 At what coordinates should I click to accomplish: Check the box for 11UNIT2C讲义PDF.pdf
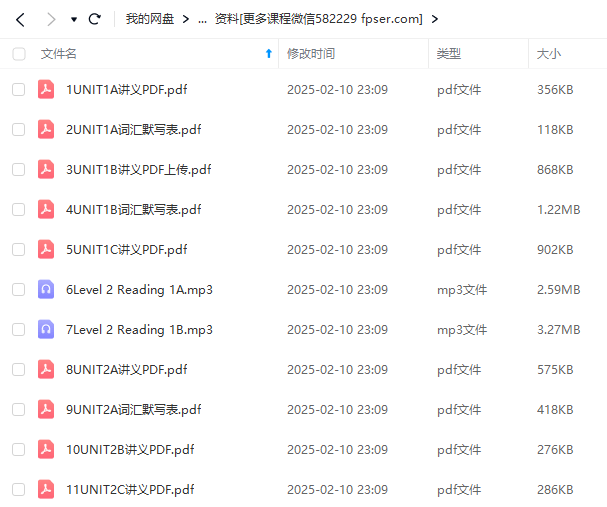(19, 490)
